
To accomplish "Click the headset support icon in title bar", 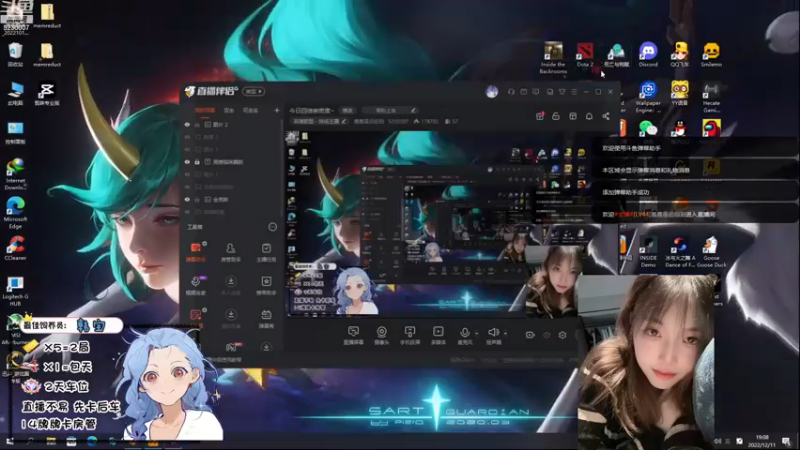I will (511, 92).
